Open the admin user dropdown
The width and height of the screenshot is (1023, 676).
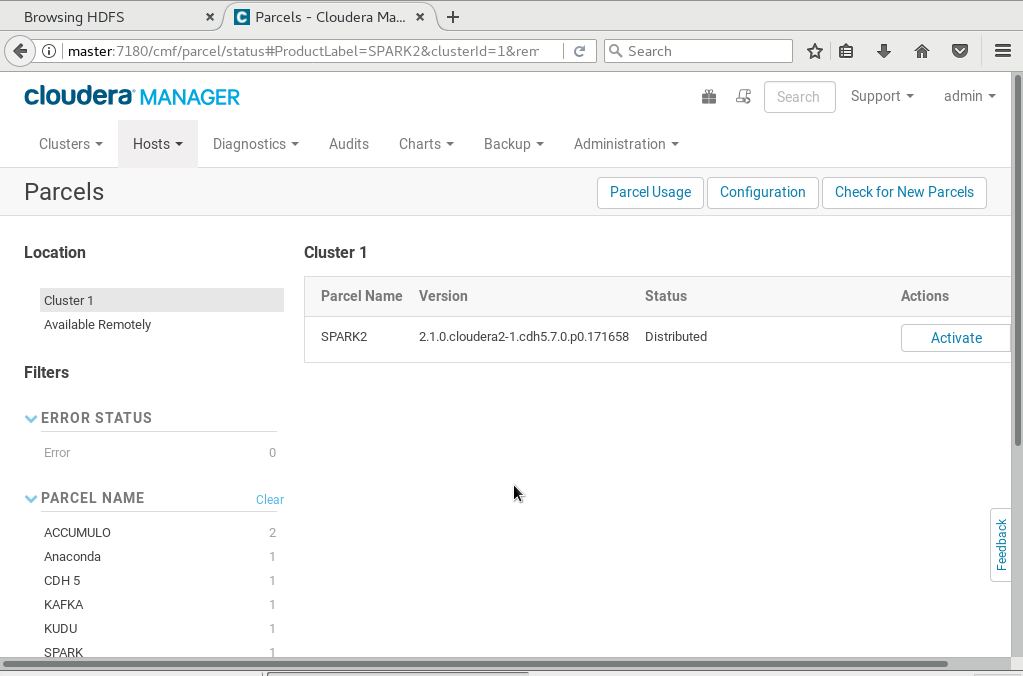click(970, 96)
